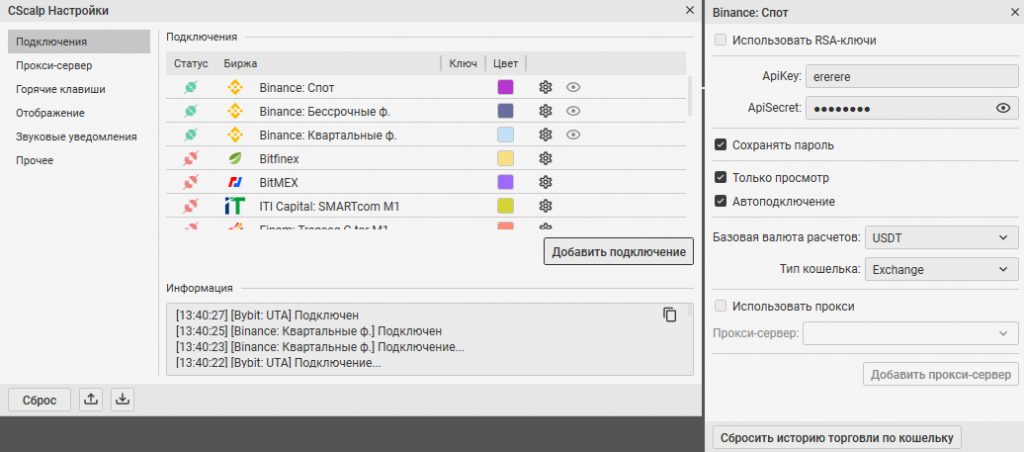Image resolution: width=1024 pixels, height=452 pixels.
Task: Select the Bitfinex row name
Action: (x=279, y=159)
